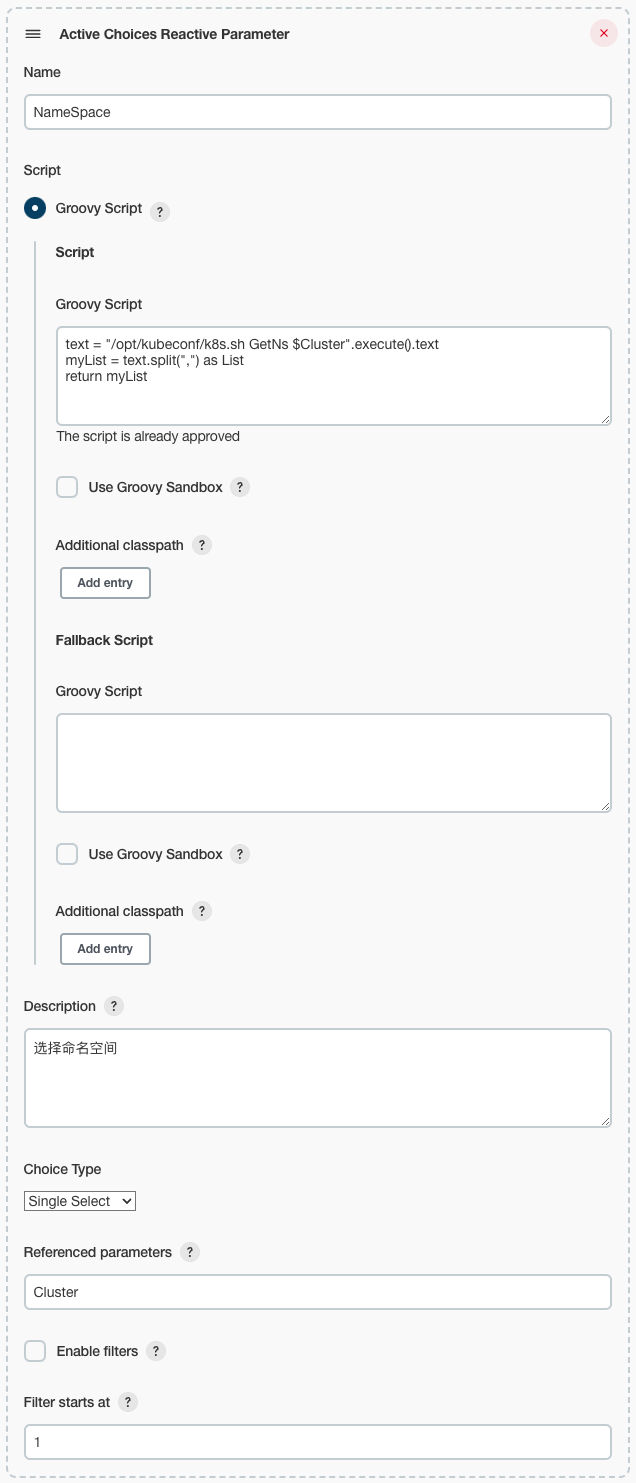Select the Groovy Script radio button
Viewport: 636px width, 1483px height.
coord(35,209)
